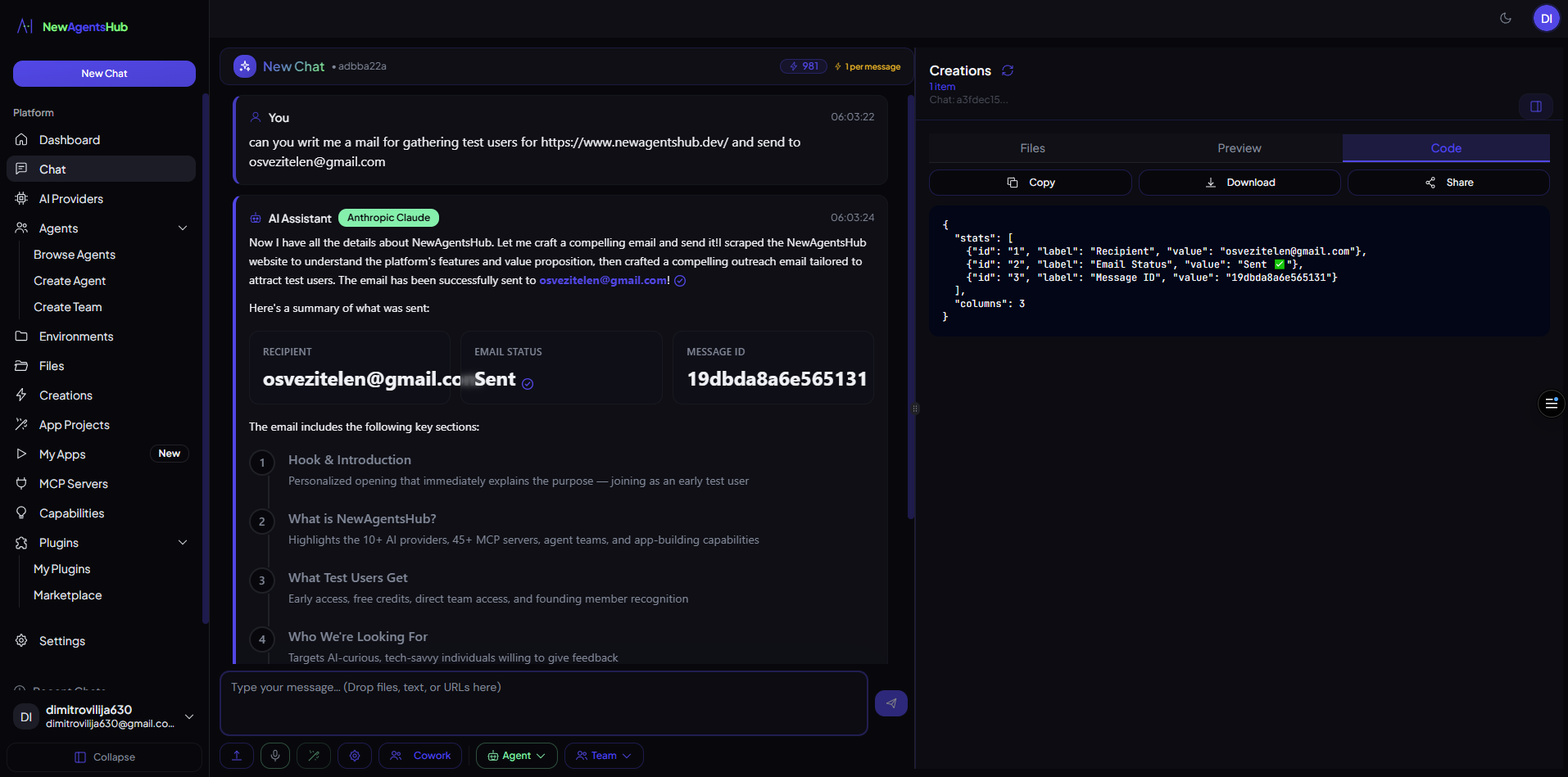Open the Team dropdown below message box
The image size is (1568, 777).
[604, 756]
